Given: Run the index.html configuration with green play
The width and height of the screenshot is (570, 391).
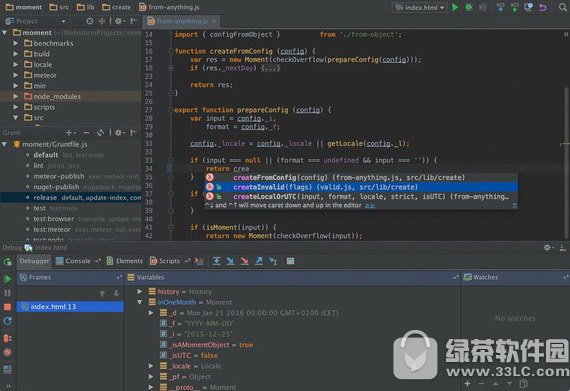Looking at the screenshot, I should click(x=455, y=7).
